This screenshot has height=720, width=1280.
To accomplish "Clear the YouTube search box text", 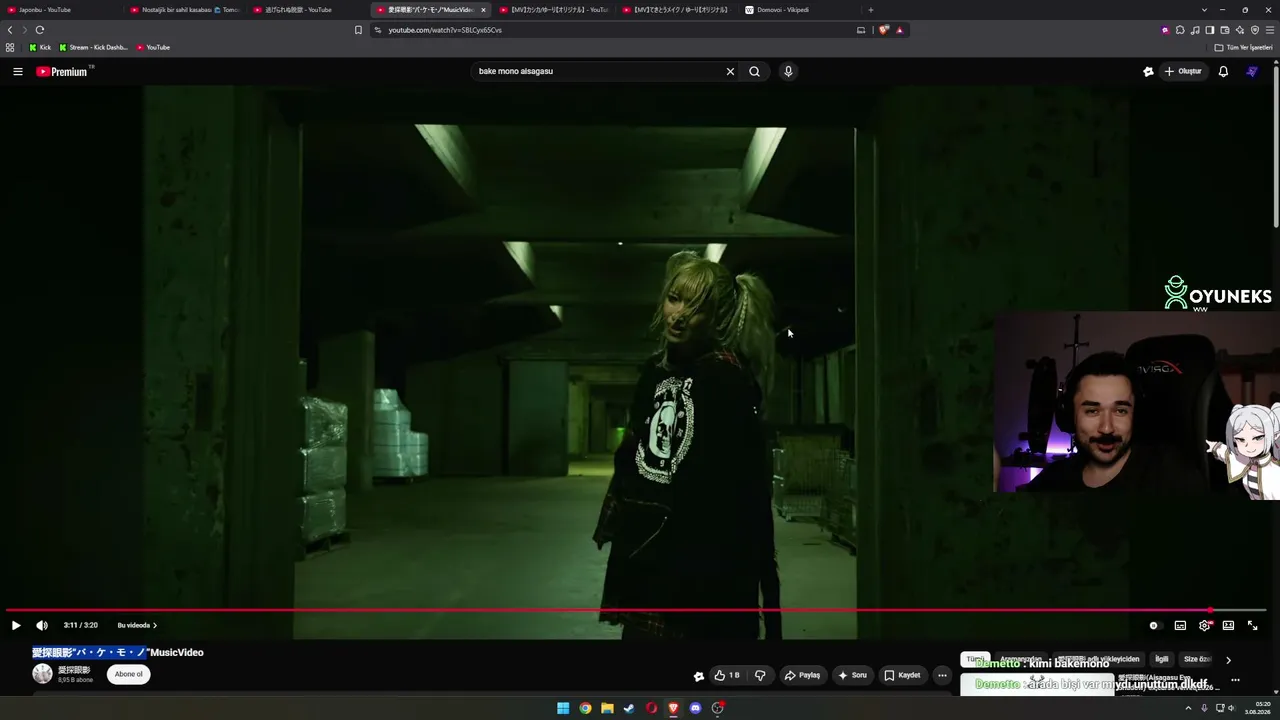I will (730, 71).
